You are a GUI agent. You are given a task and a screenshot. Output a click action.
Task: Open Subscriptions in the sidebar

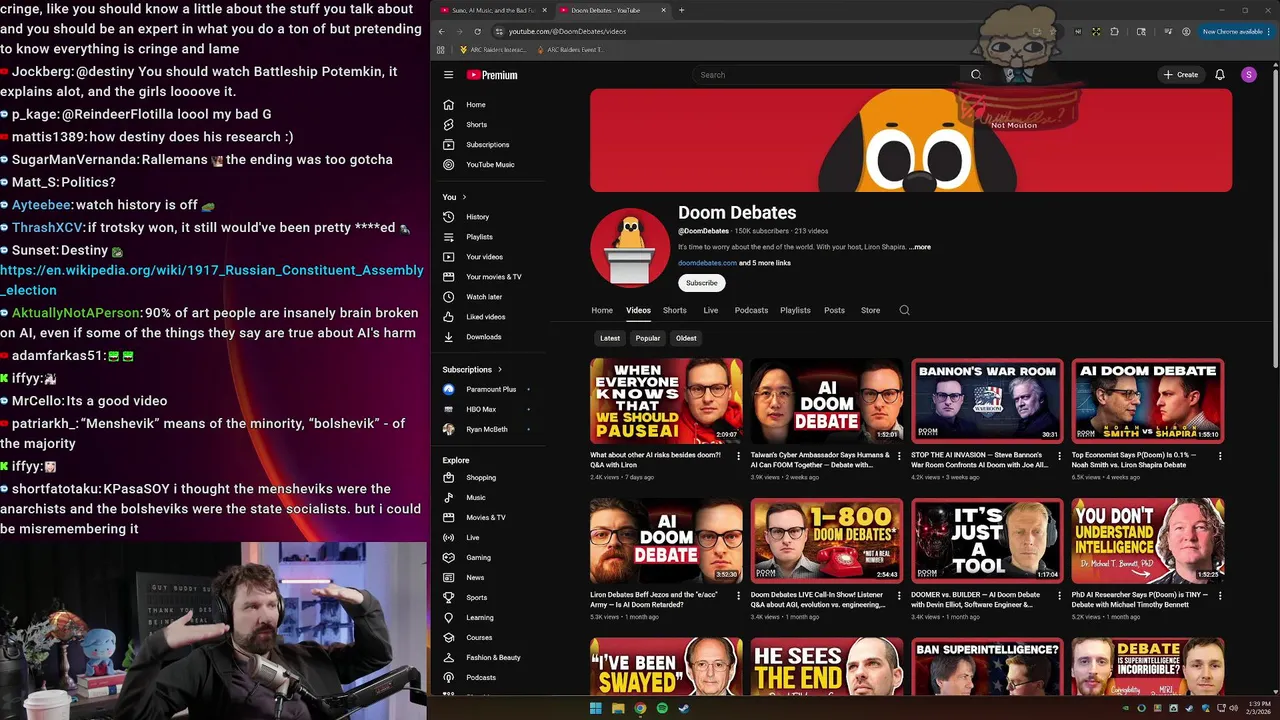486,145
